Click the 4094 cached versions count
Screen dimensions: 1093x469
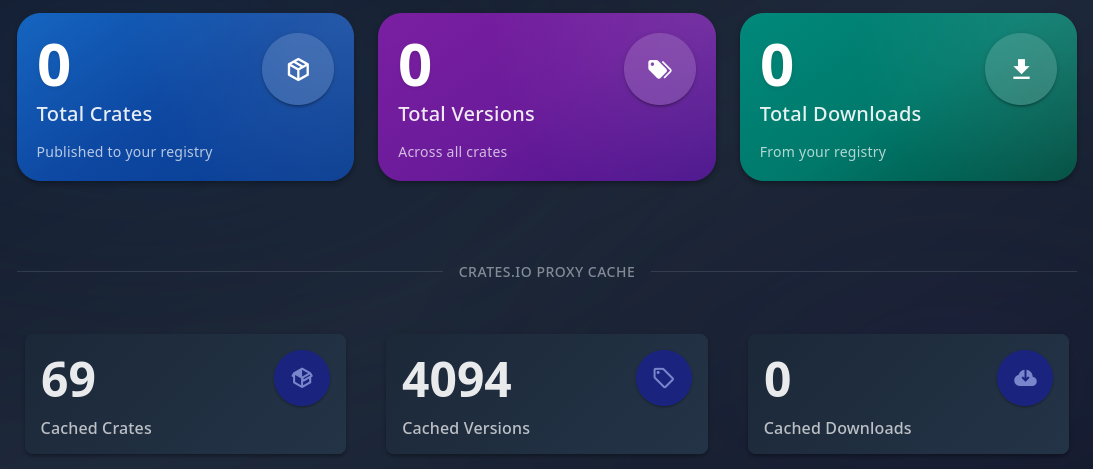[x=456, y=380]
